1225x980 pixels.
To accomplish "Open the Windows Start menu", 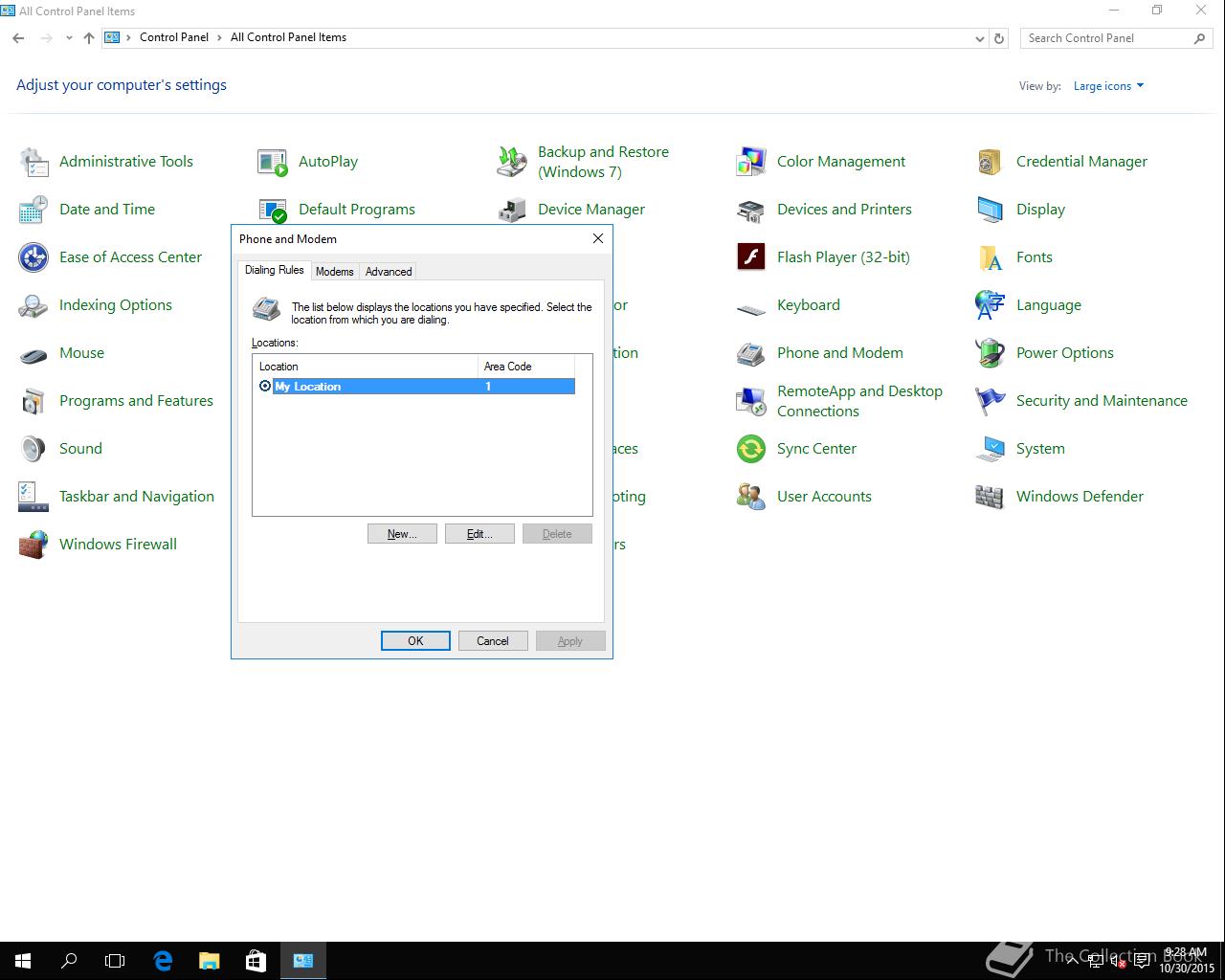I will (x=23, y=961).
